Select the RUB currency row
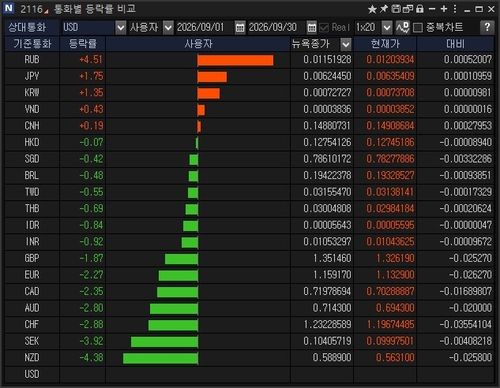The image size is (500, 388). point(249,60)
